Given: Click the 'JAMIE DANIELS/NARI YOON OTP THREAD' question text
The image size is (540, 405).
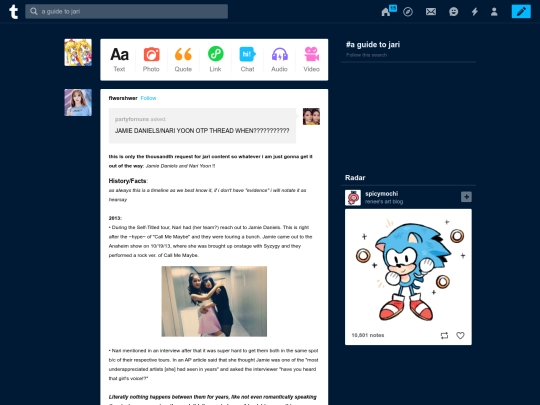Looking at the screenshot, I should [x=202, y=131].
